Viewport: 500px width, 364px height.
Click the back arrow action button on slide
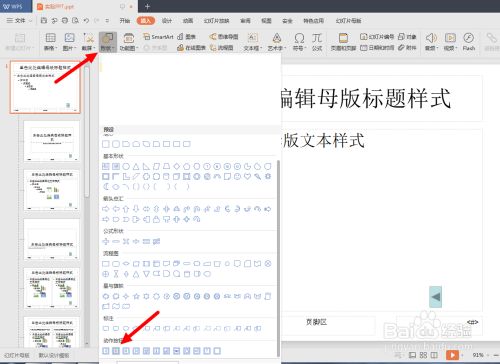click(435, 296)
